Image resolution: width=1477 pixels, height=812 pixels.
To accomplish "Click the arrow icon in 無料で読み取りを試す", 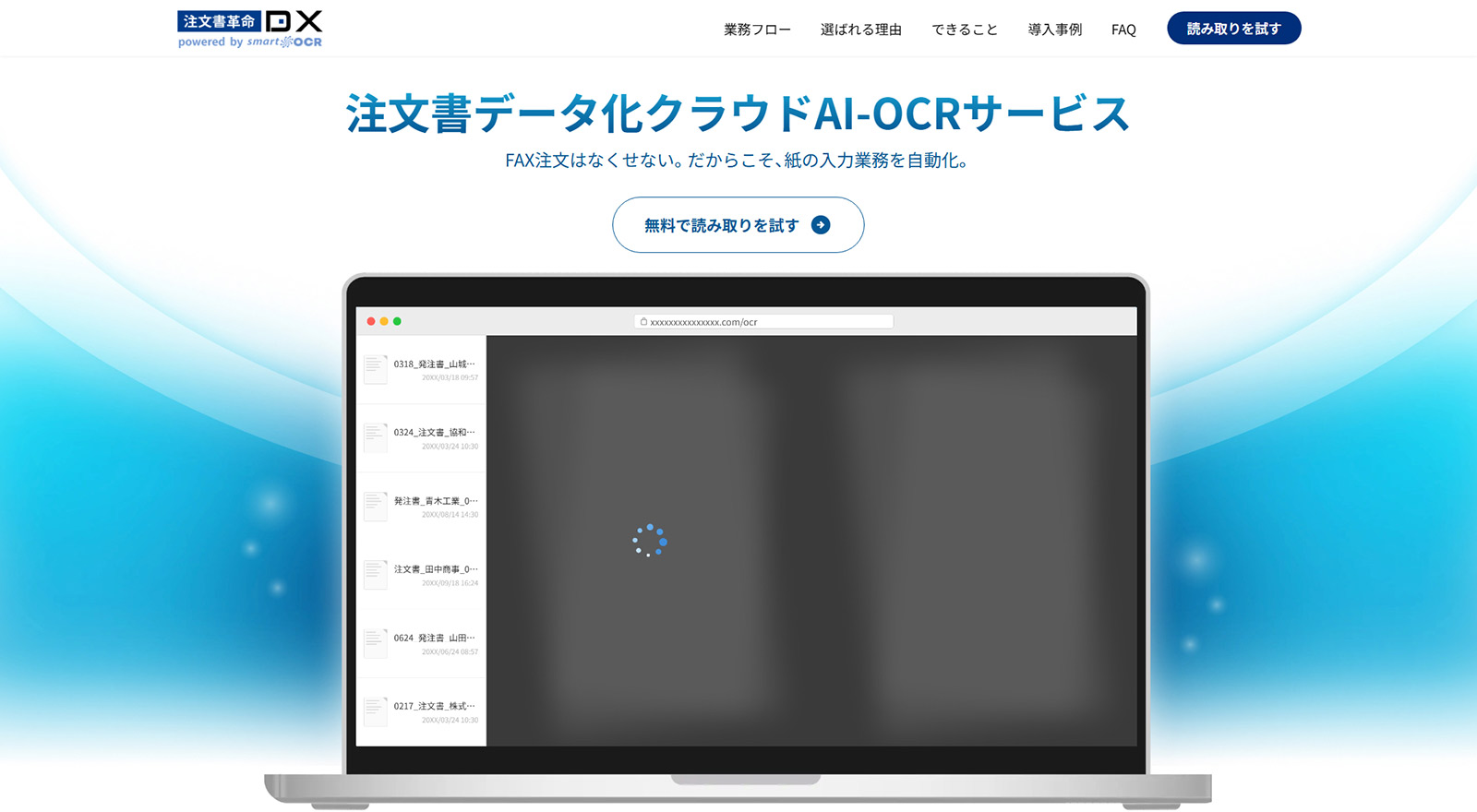I will (820, 225).
